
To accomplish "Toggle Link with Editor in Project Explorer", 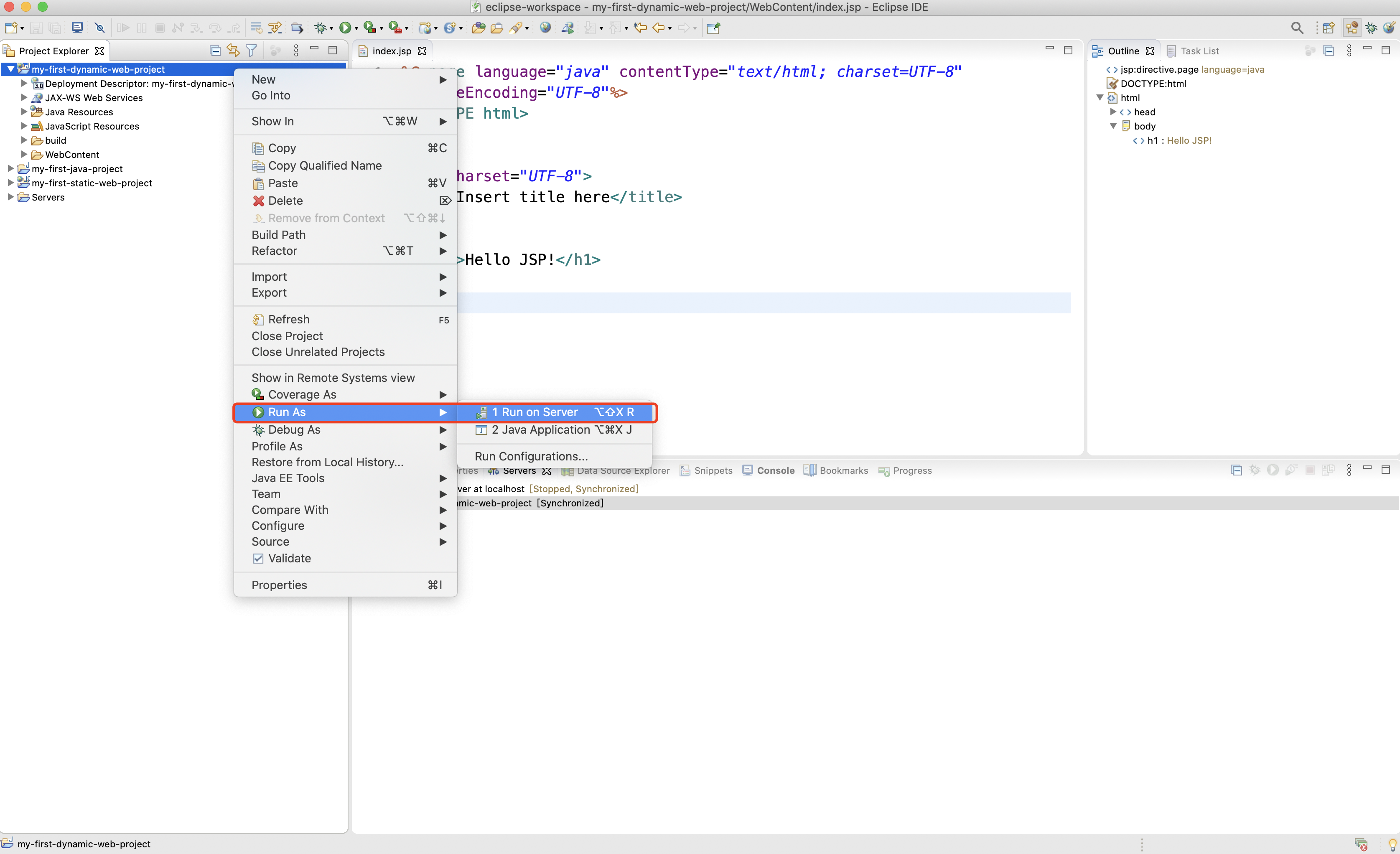I will pyautogui.click(x=233, y=51).
